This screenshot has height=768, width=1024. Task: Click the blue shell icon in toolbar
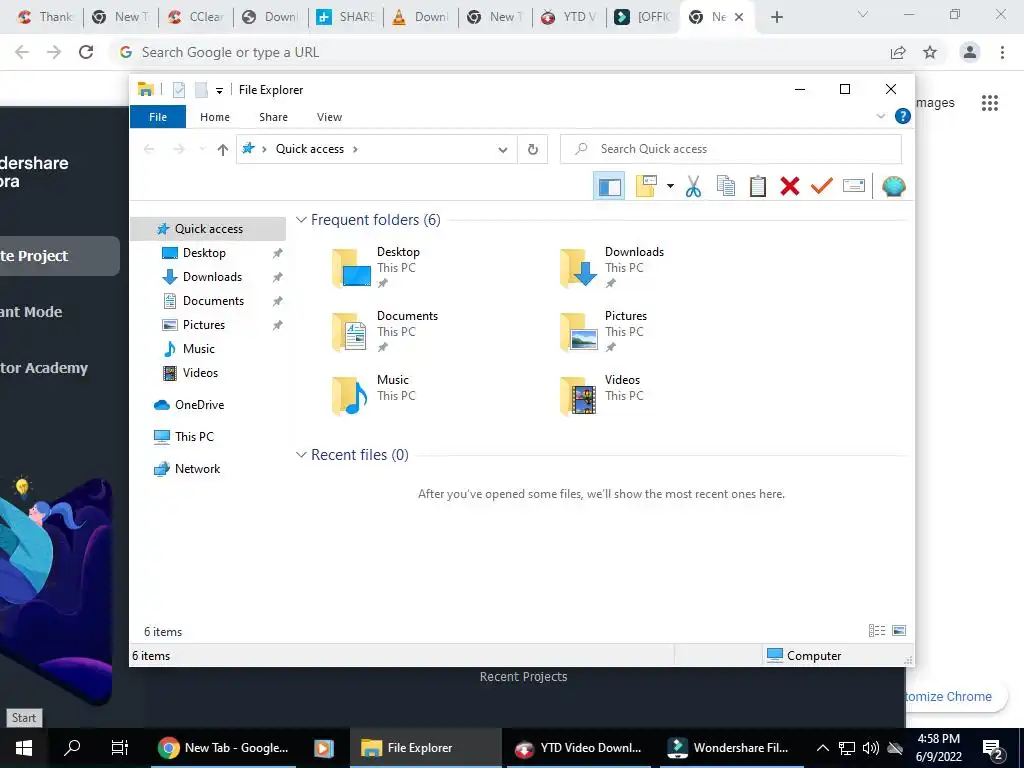tap(893, 186)
